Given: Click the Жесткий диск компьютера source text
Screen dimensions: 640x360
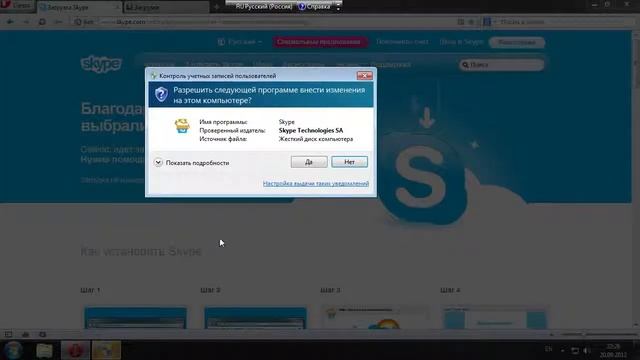Looking at the screenshot, I should pos(316,139).
